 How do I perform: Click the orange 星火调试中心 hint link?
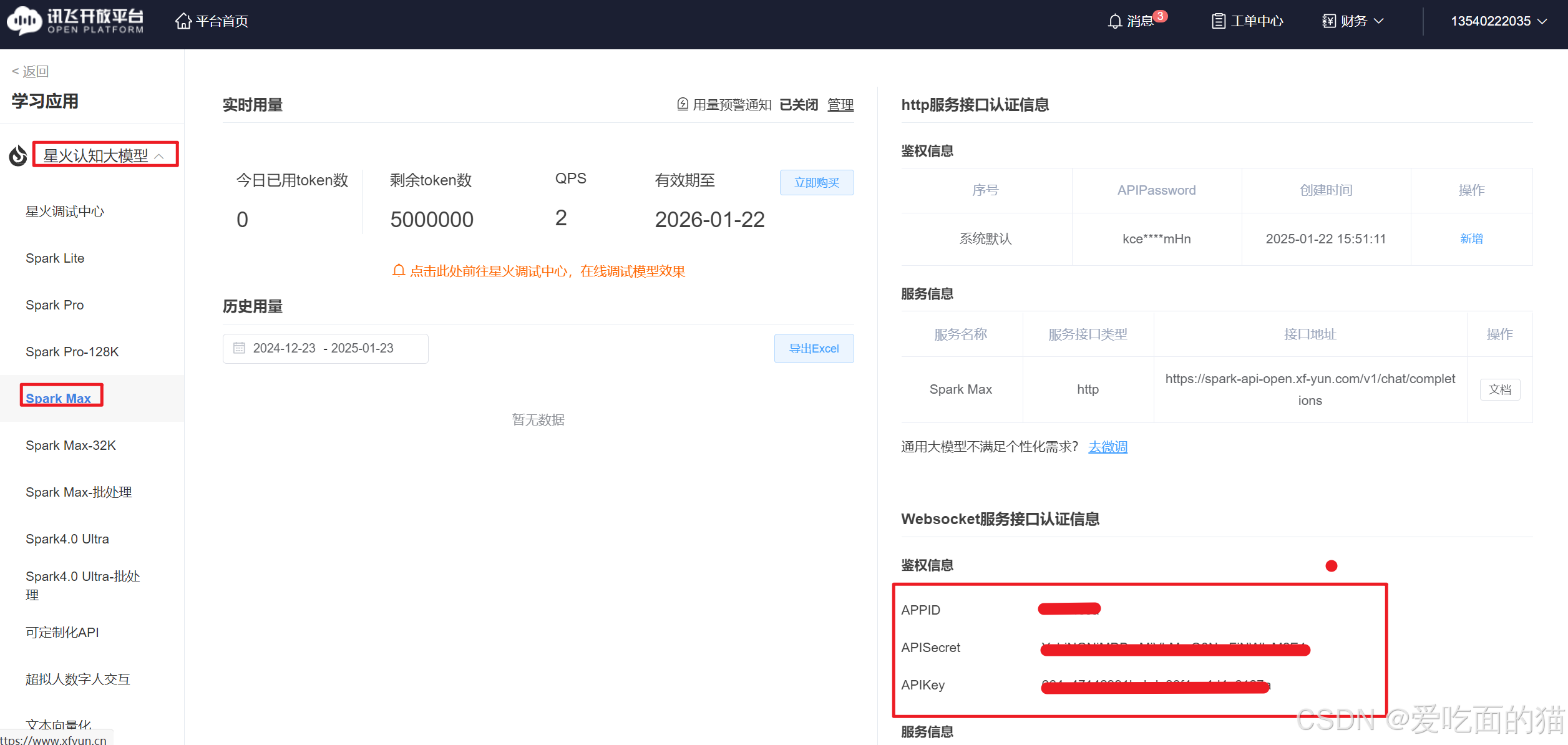(548, 271)
